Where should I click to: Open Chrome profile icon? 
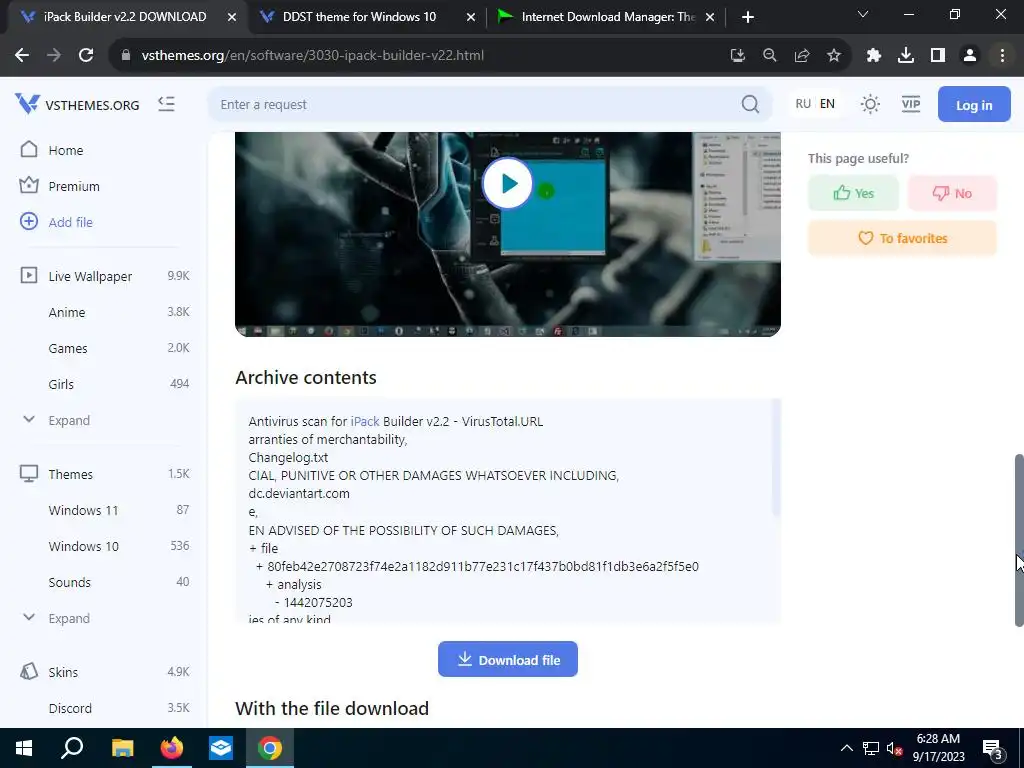(x=970, y=56)
